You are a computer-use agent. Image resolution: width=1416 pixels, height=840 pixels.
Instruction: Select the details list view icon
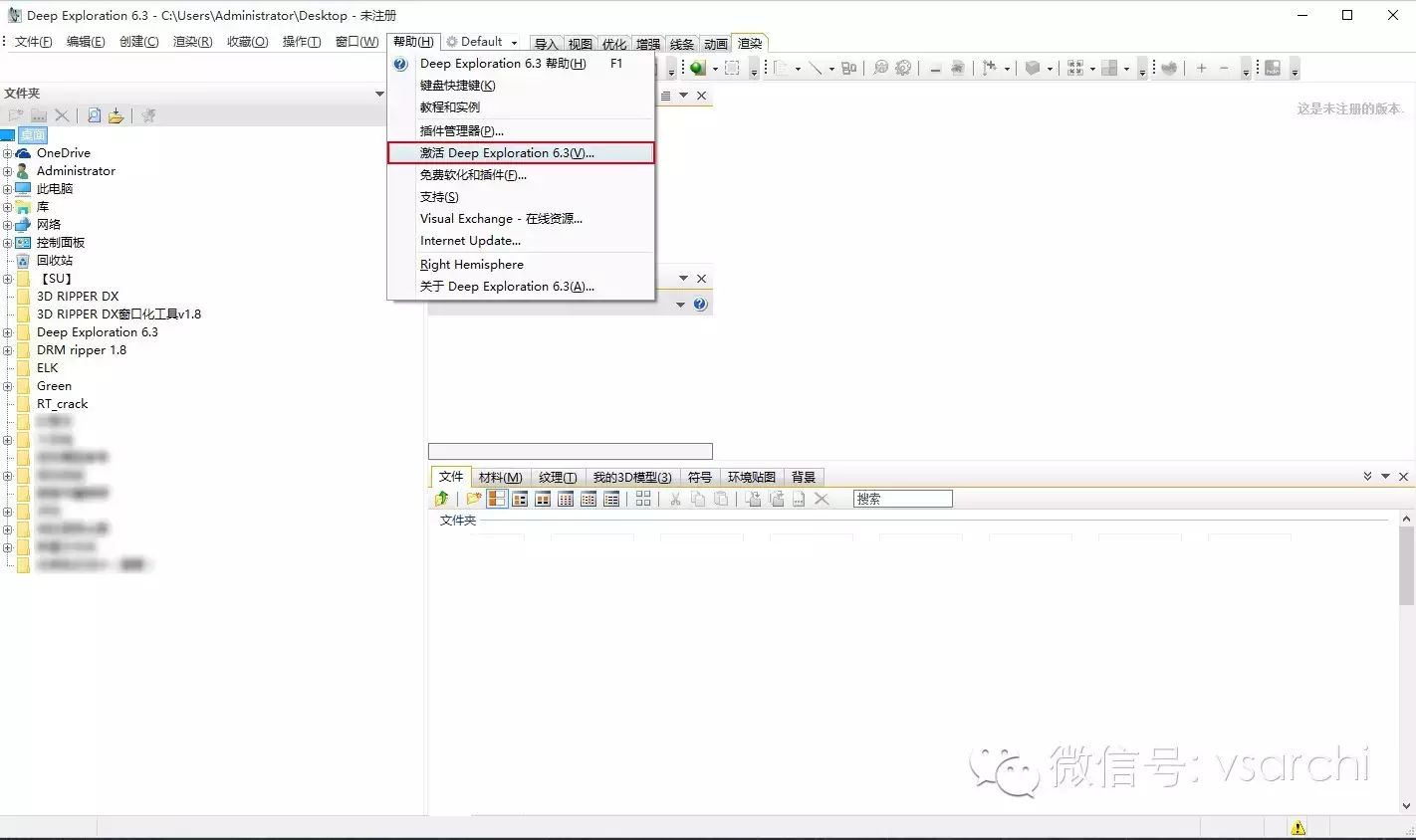tap(611, 499)
